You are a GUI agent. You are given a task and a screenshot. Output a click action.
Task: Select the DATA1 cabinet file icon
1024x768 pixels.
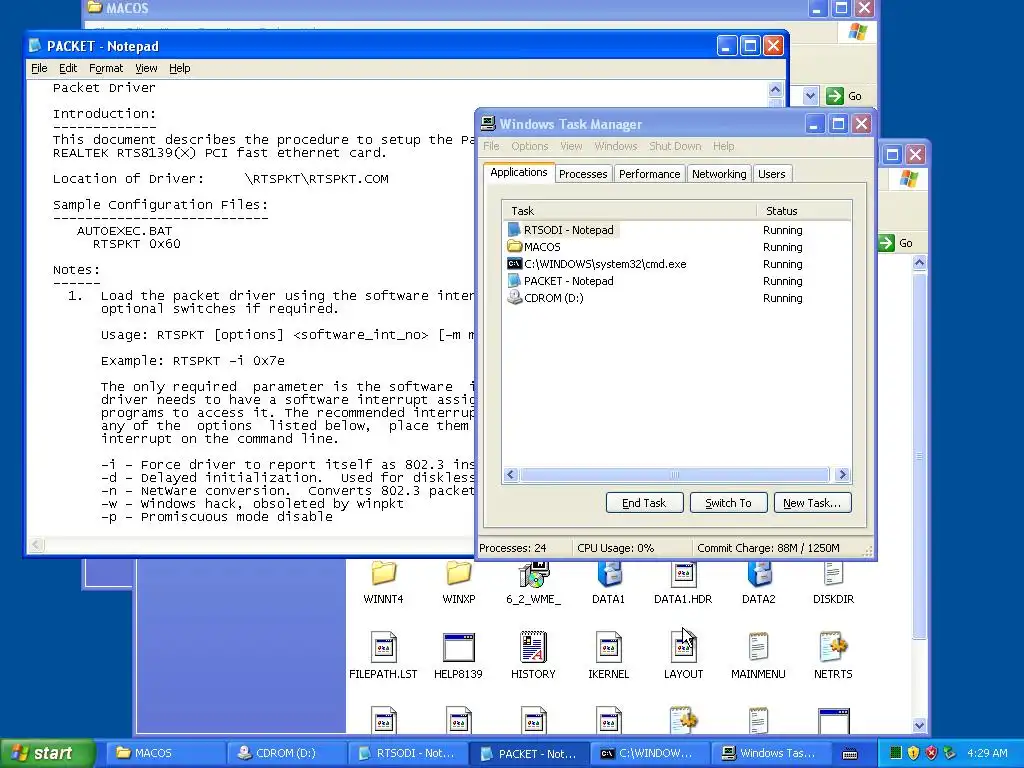coord(609,575)
